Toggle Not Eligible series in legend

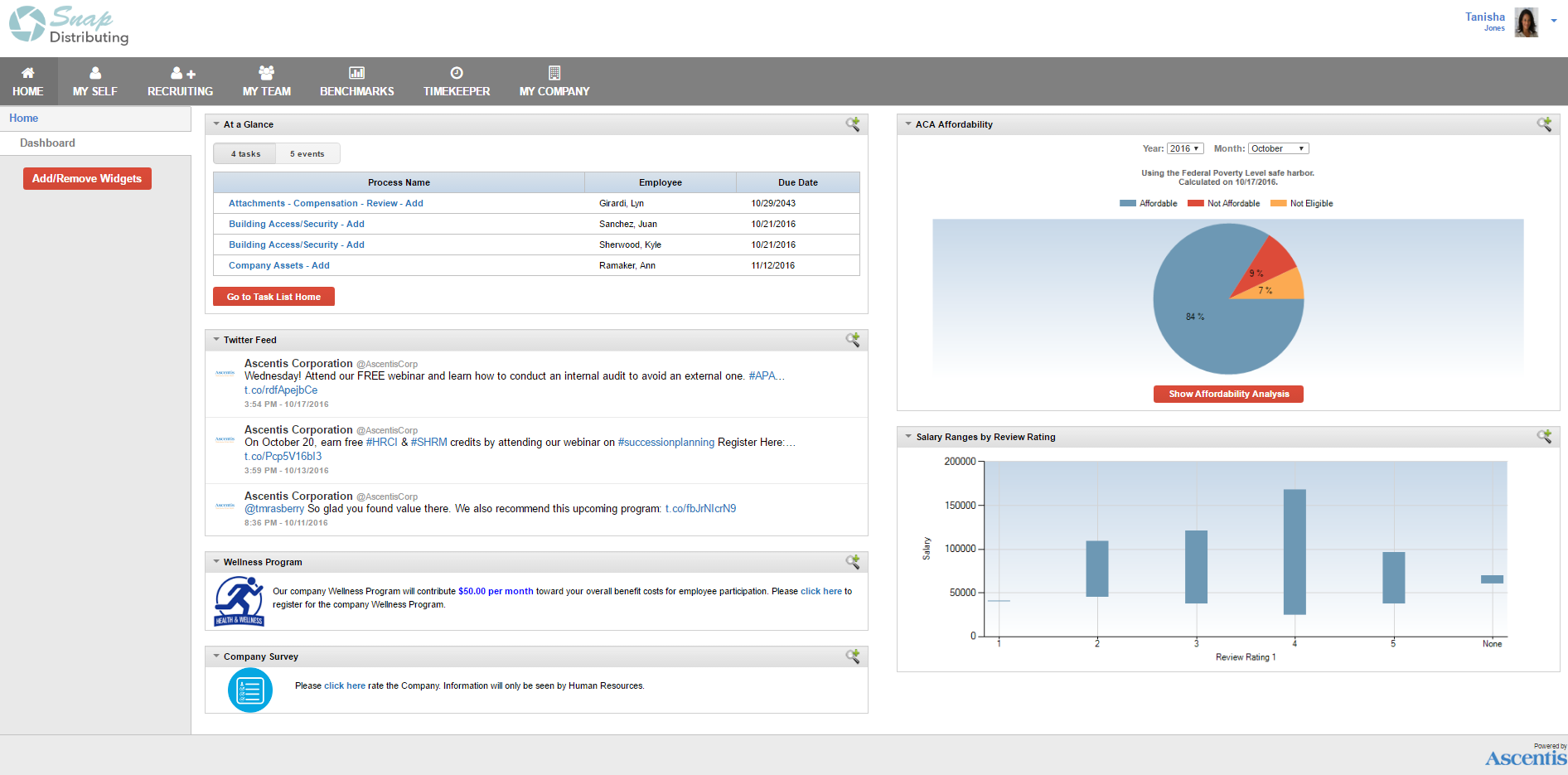(1302, 203)
